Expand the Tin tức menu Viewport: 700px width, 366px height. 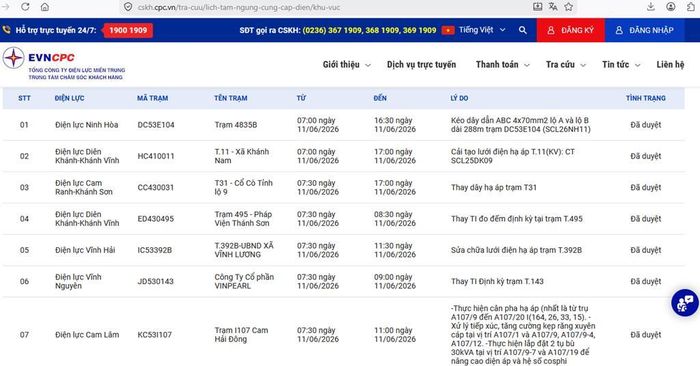[621, 65]
